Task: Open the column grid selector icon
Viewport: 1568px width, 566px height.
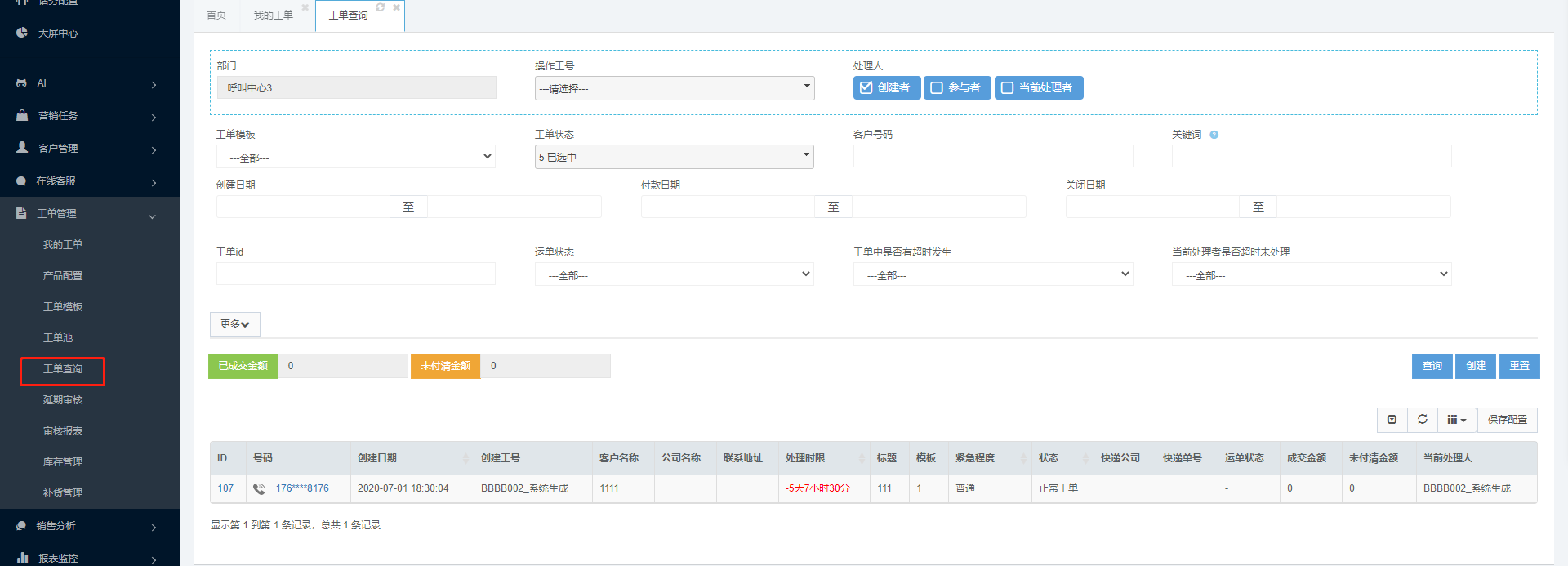Action: [1456, 420]
